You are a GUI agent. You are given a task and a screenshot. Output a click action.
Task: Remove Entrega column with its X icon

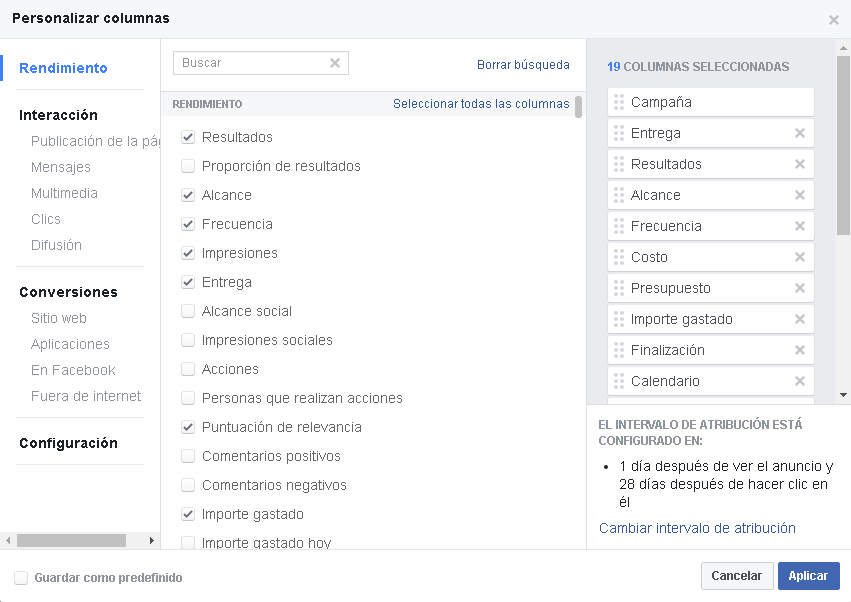click(x=799, y=133)
